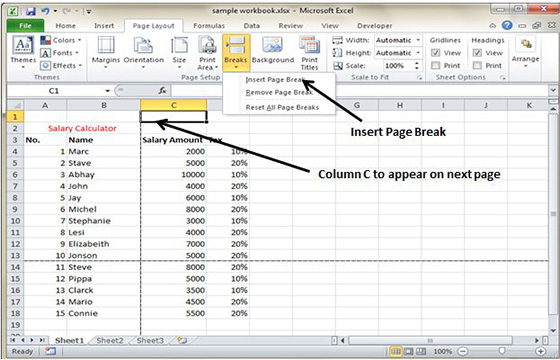Image resolution: width=560 pixels, height=360 pixels.
Task: Expand the formula bar
Action: pyautogui.click(x=554, y=91)
